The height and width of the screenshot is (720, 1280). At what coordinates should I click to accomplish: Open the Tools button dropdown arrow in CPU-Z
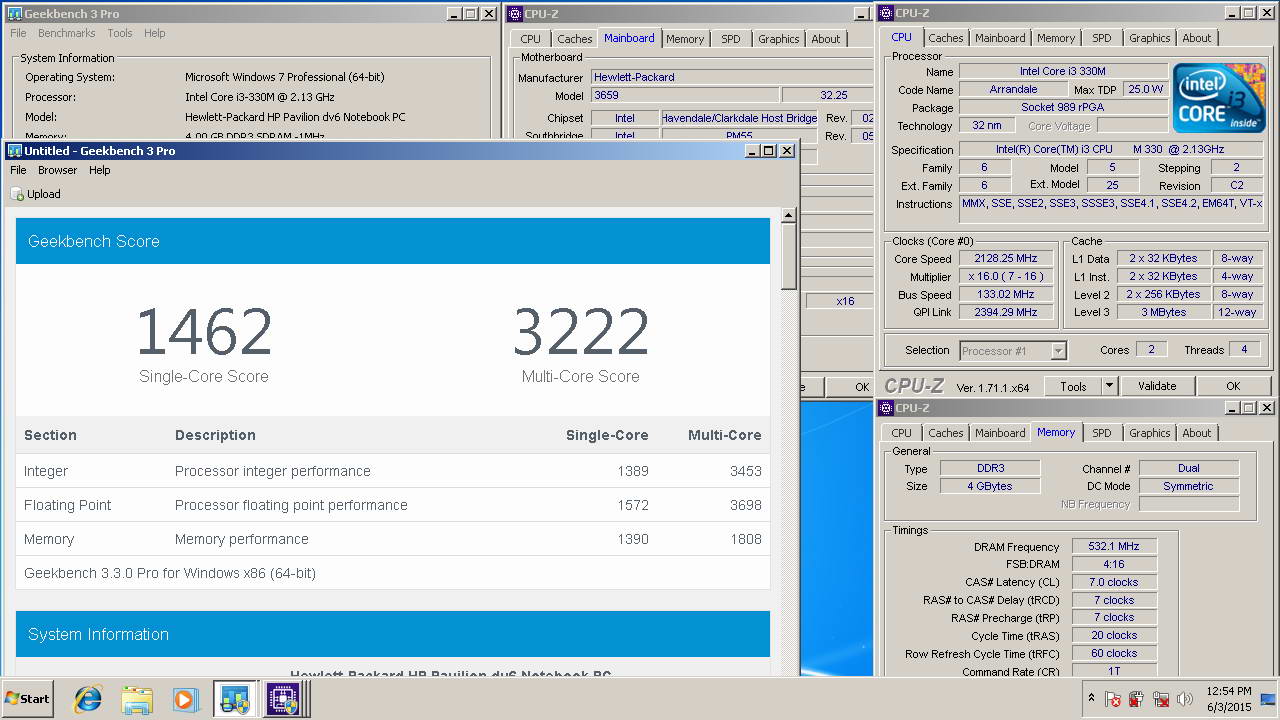click(x=1109, y=386)
